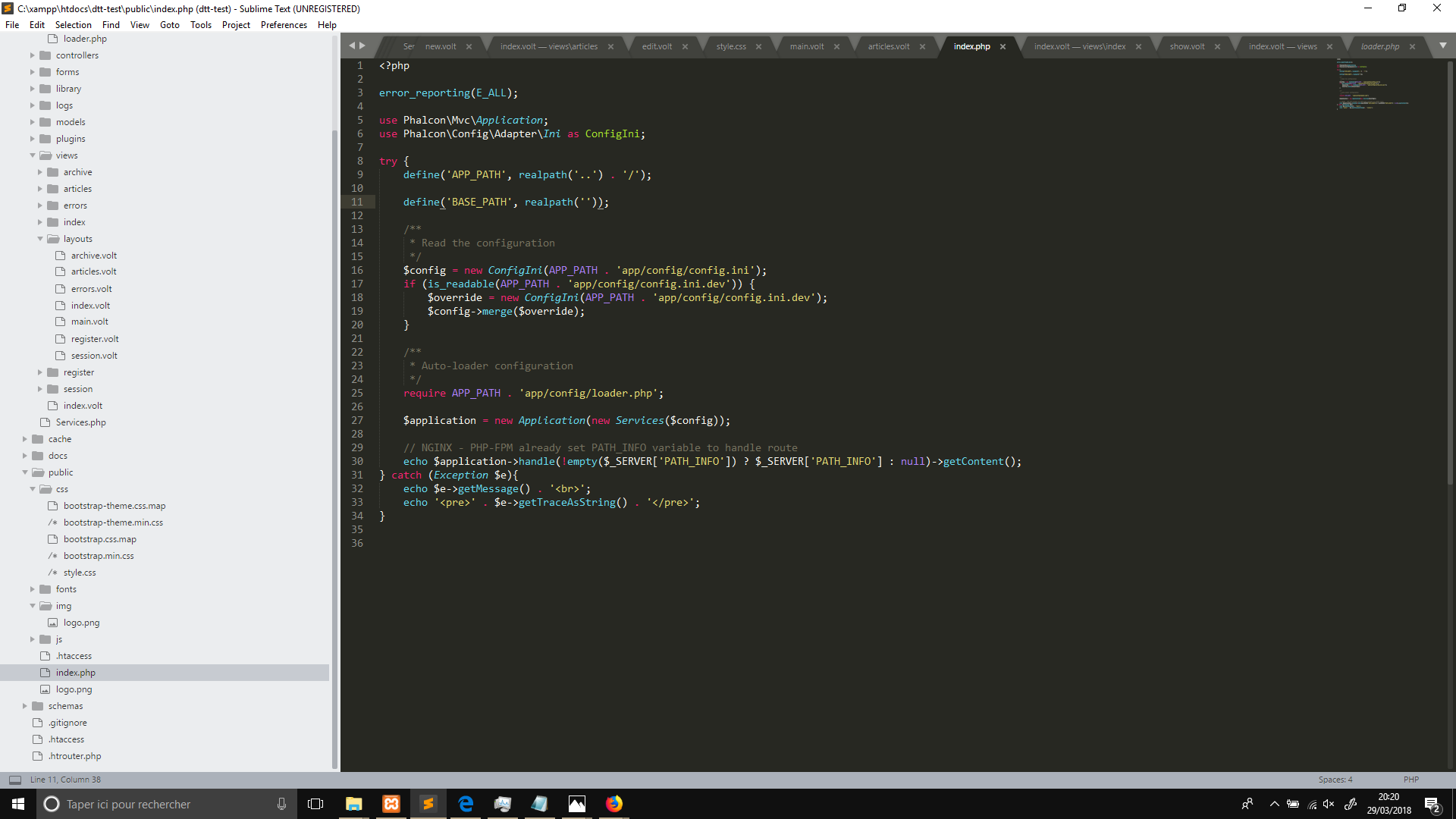This screenshot has width=1456, height=819.
Task: Show hidden system tray icons
Action: (1274, 804)
